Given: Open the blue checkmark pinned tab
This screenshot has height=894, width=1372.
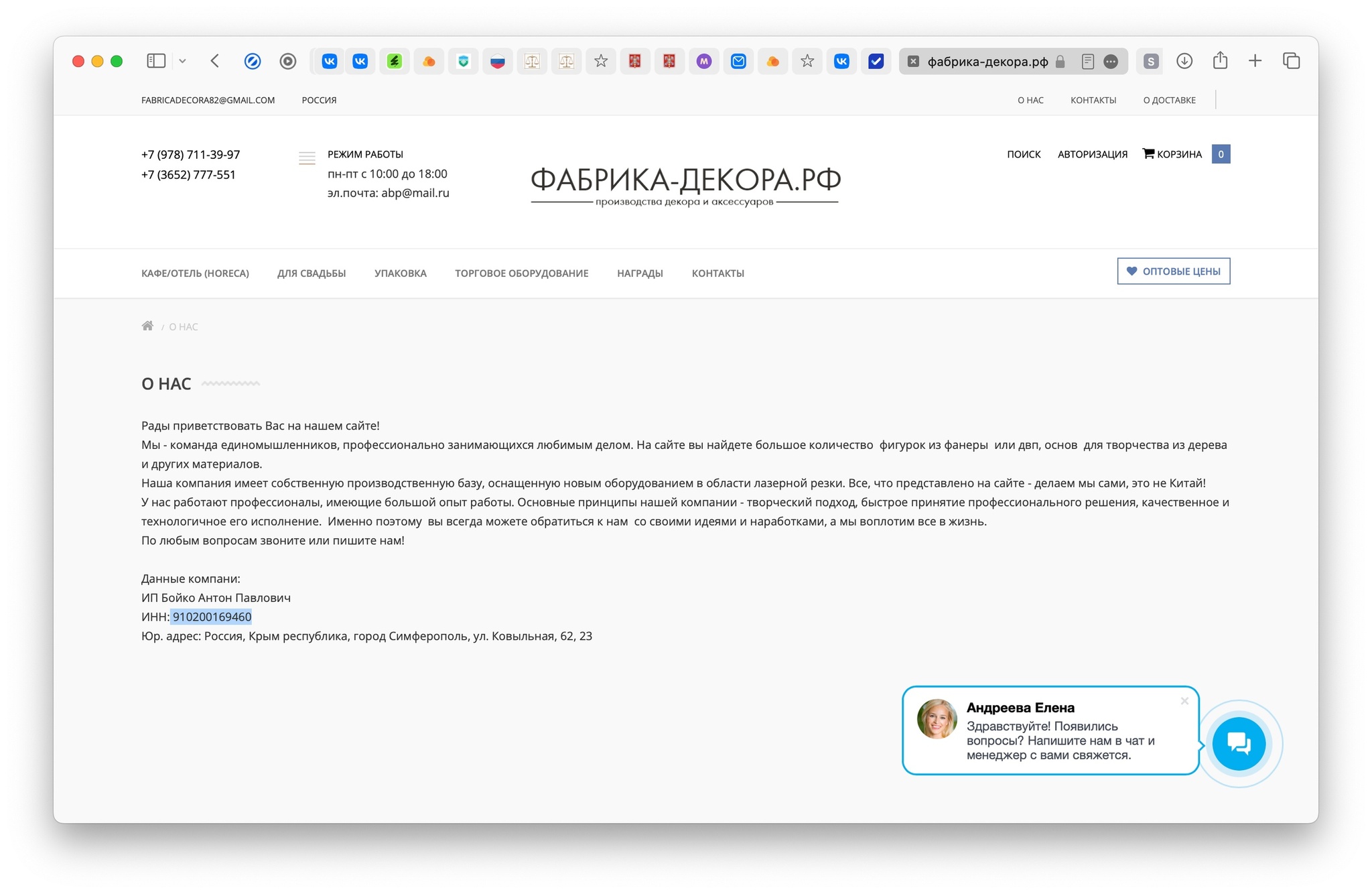Looking at the screenshot, I should 876,61.
